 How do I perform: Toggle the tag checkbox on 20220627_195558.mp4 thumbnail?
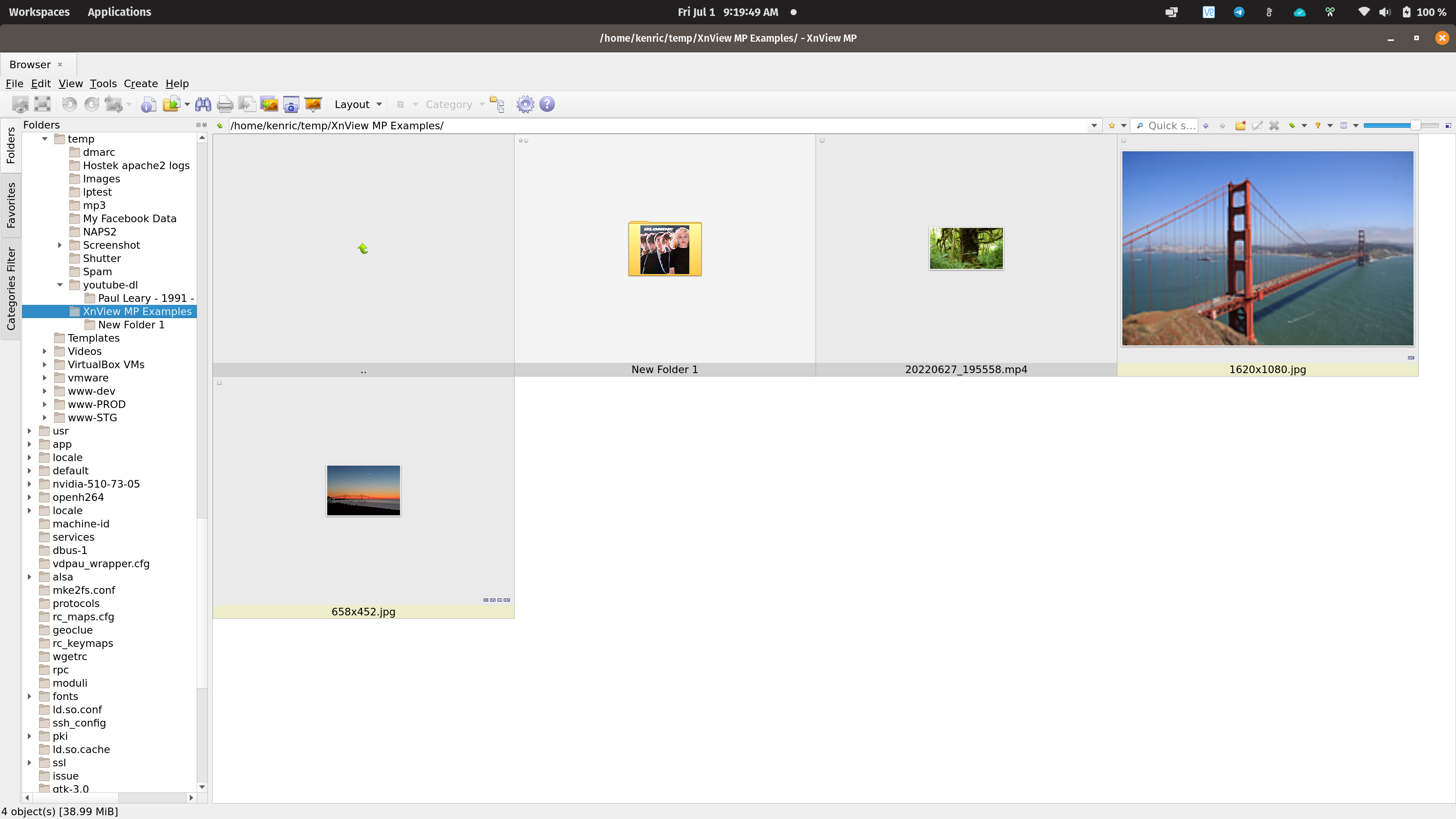point(822,141)
